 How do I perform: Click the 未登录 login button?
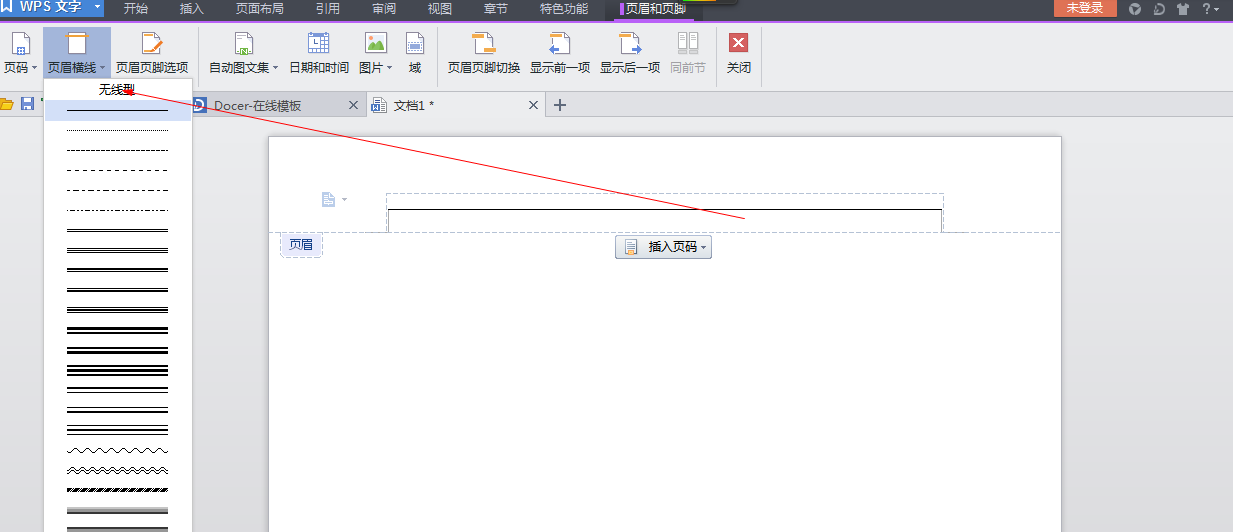[1085, 8]
